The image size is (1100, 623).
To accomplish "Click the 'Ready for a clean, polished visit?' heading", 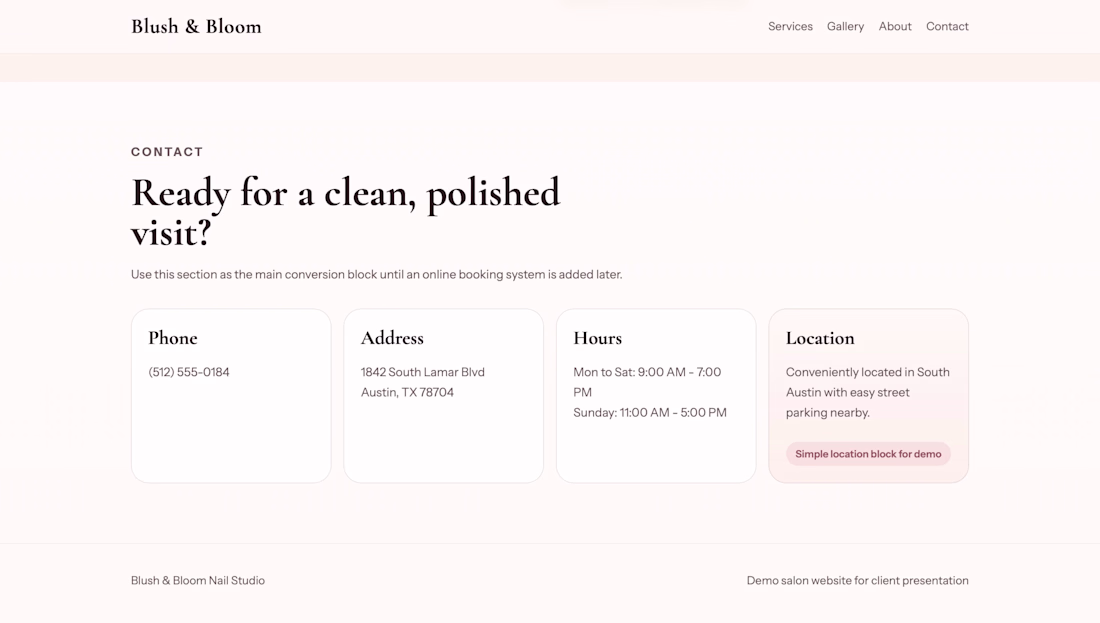I will click(x=345, y=211).
